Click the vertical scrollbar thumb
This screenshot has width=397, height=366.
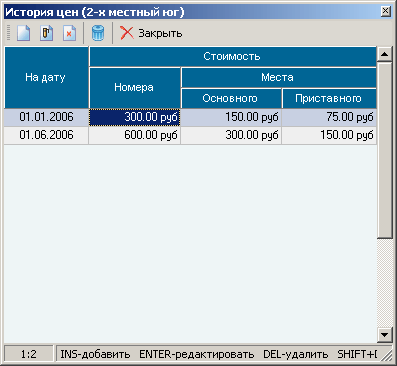coord(385,150)
